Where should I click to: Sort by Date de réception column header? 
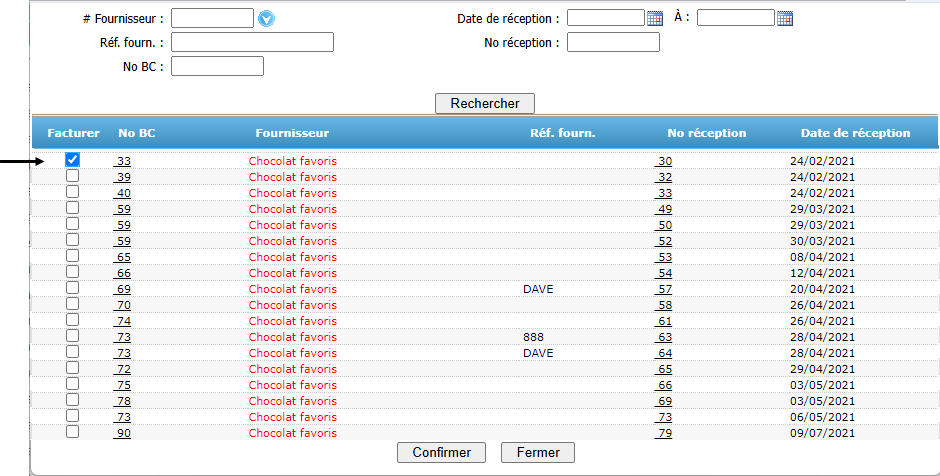(855, 133)
